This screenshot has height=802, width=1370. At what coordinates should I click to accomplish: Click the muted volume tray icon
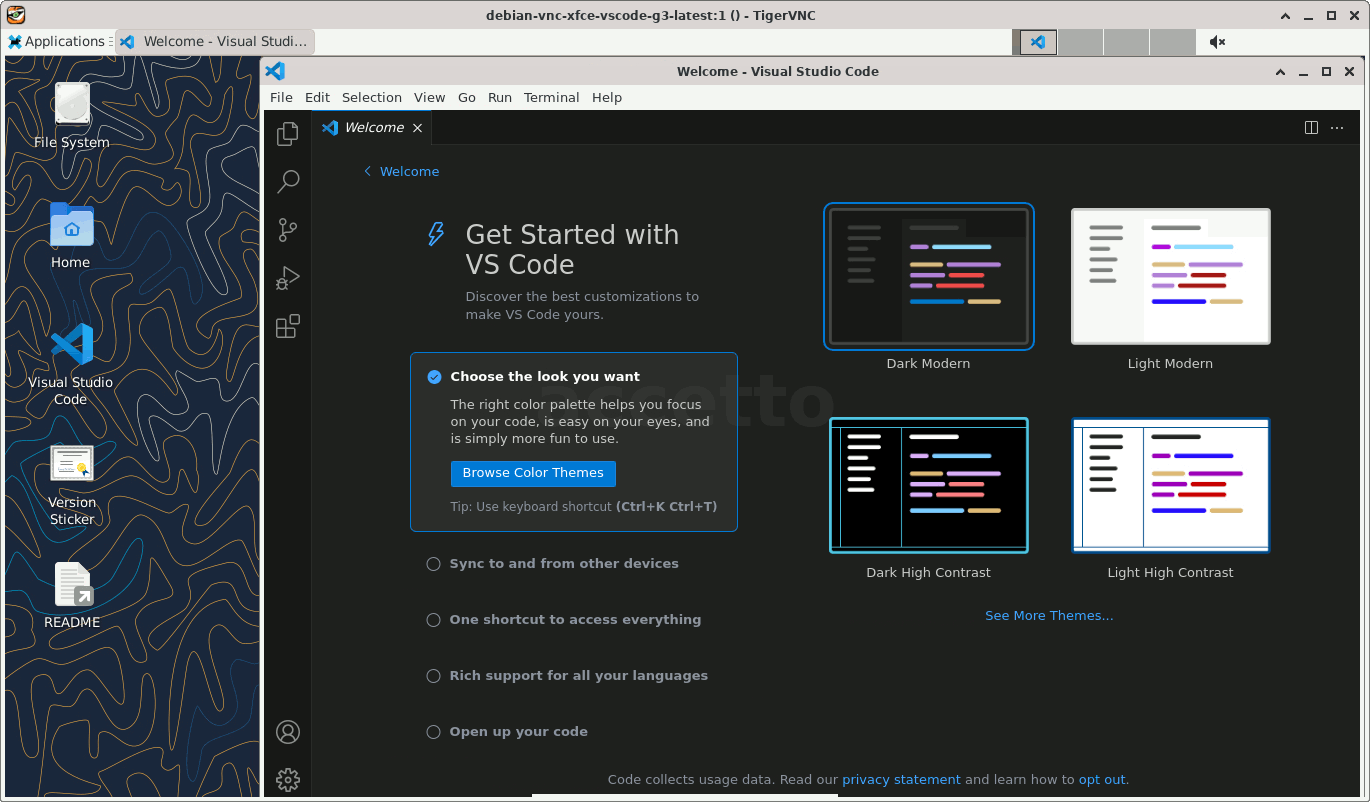[1217, 42]
